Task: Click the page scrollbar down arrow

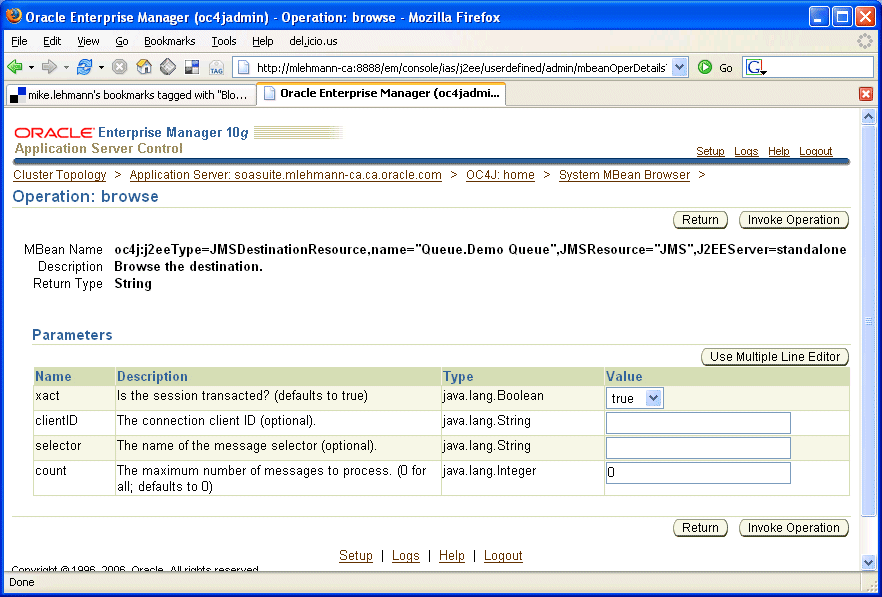Action: (x=868, y=562)
